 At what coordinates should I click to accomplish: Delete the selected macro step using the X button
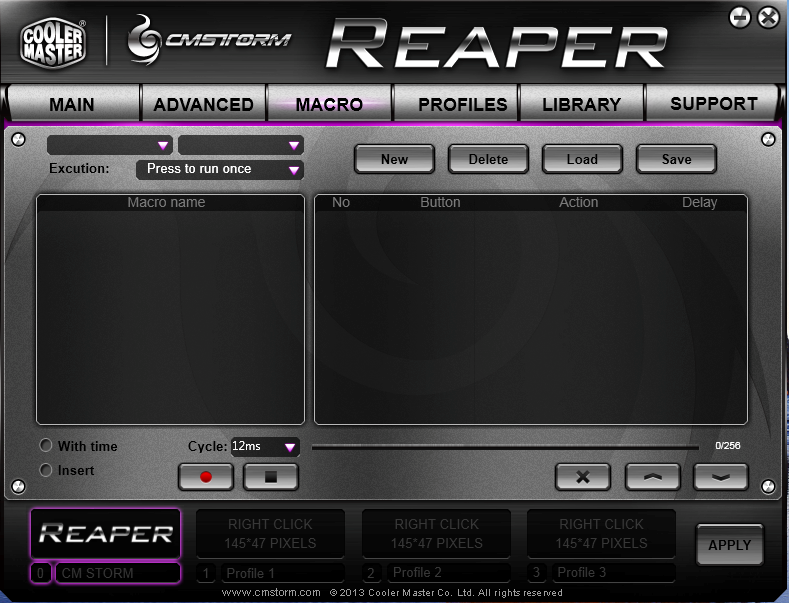[x=583, y=477]
